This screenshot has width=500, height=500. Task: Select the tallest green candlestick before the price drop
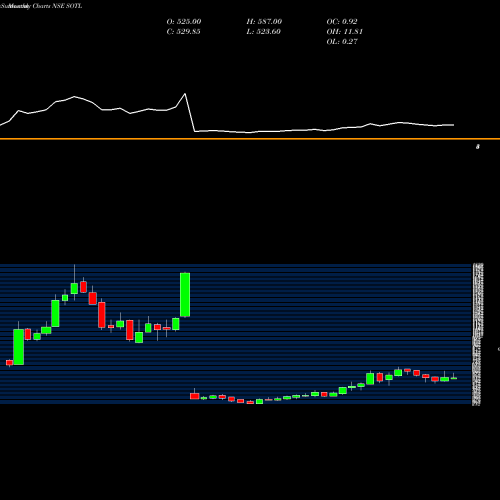coord(185,295)
